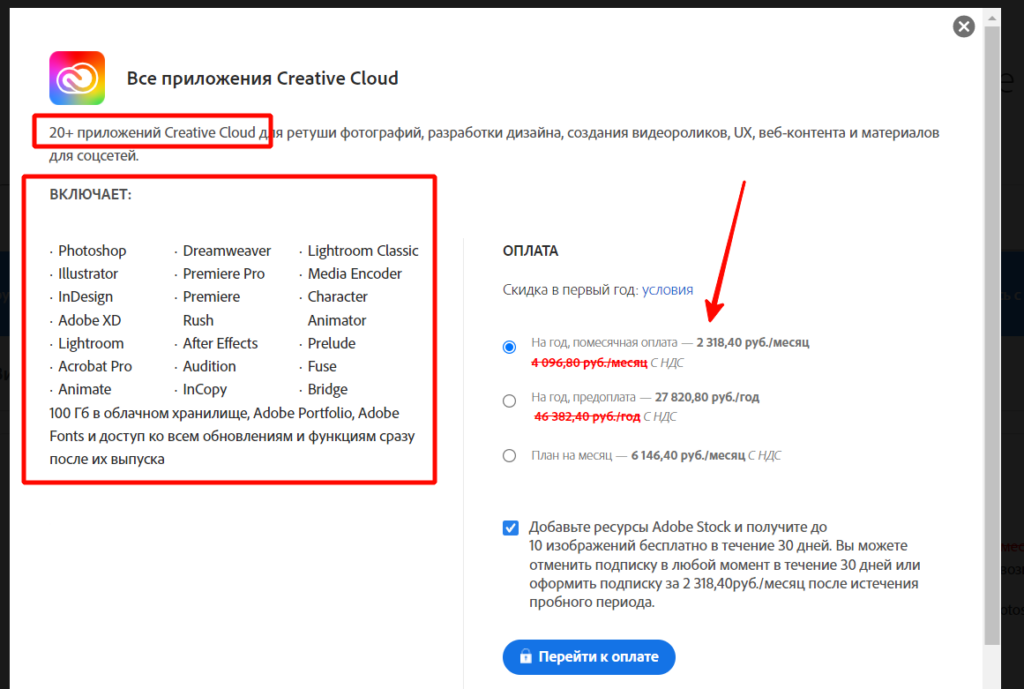The height and width of the screenshot is (689, 1024).
Task: Click the 'Все приложения Creative Cloud' heading
Action: [262, 78]
